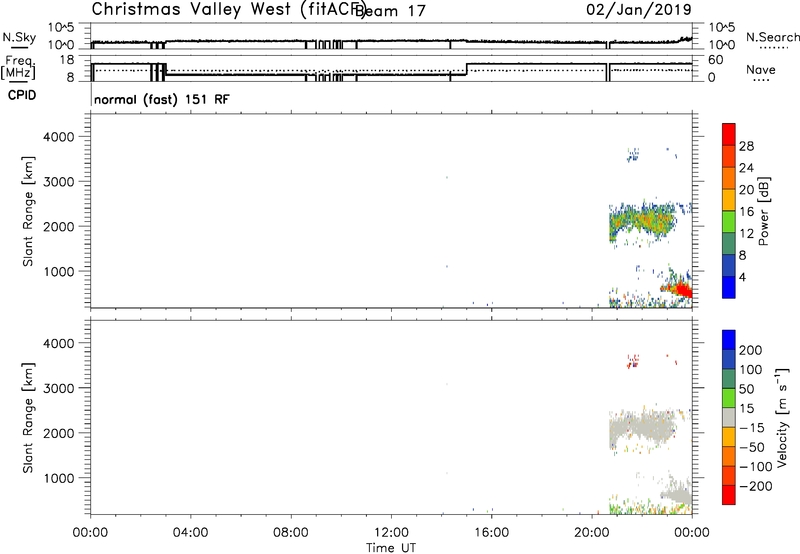The image size is (800, 554).
Task: Click the '28' tick on Power colorbar
Action: 746,146
